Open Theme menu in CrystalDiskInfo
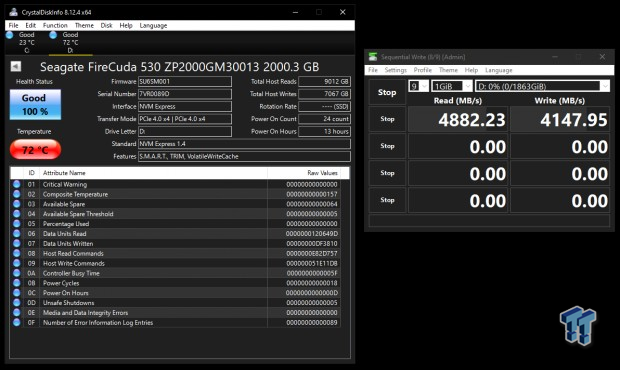This screenshot has height=370, width=620. click(x=84, y=25)
